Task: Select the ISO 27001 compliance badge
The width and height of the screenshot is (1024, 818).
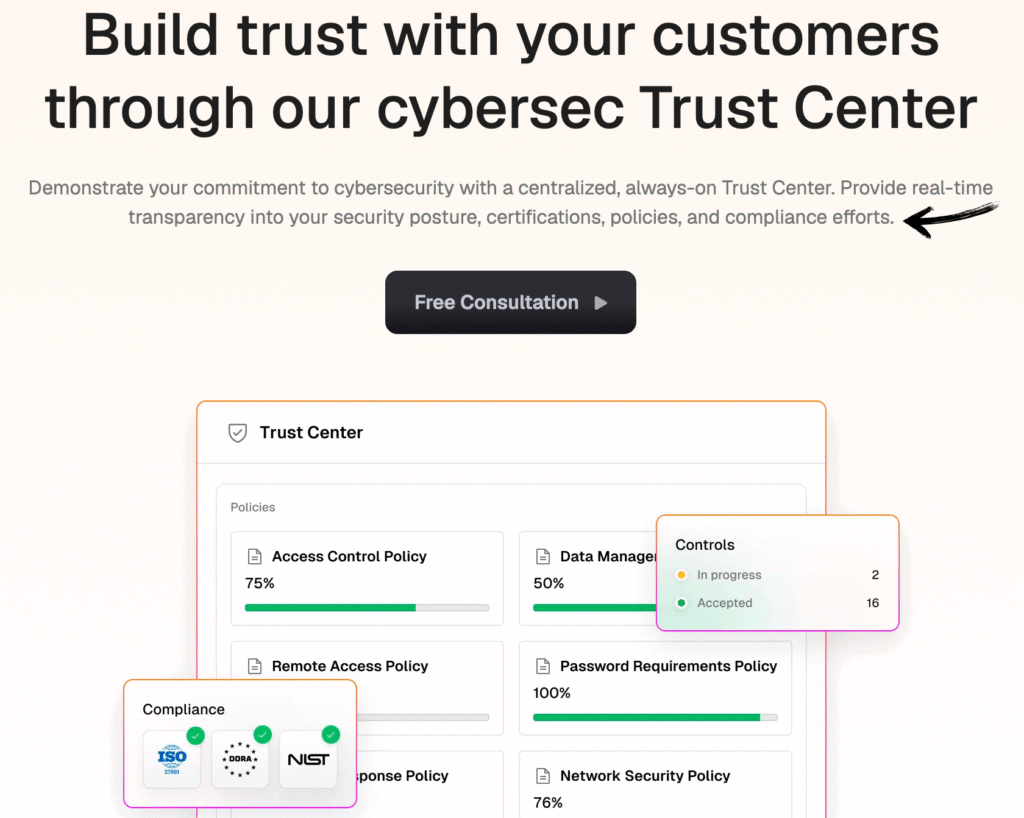Action: [x=172, y=759]
